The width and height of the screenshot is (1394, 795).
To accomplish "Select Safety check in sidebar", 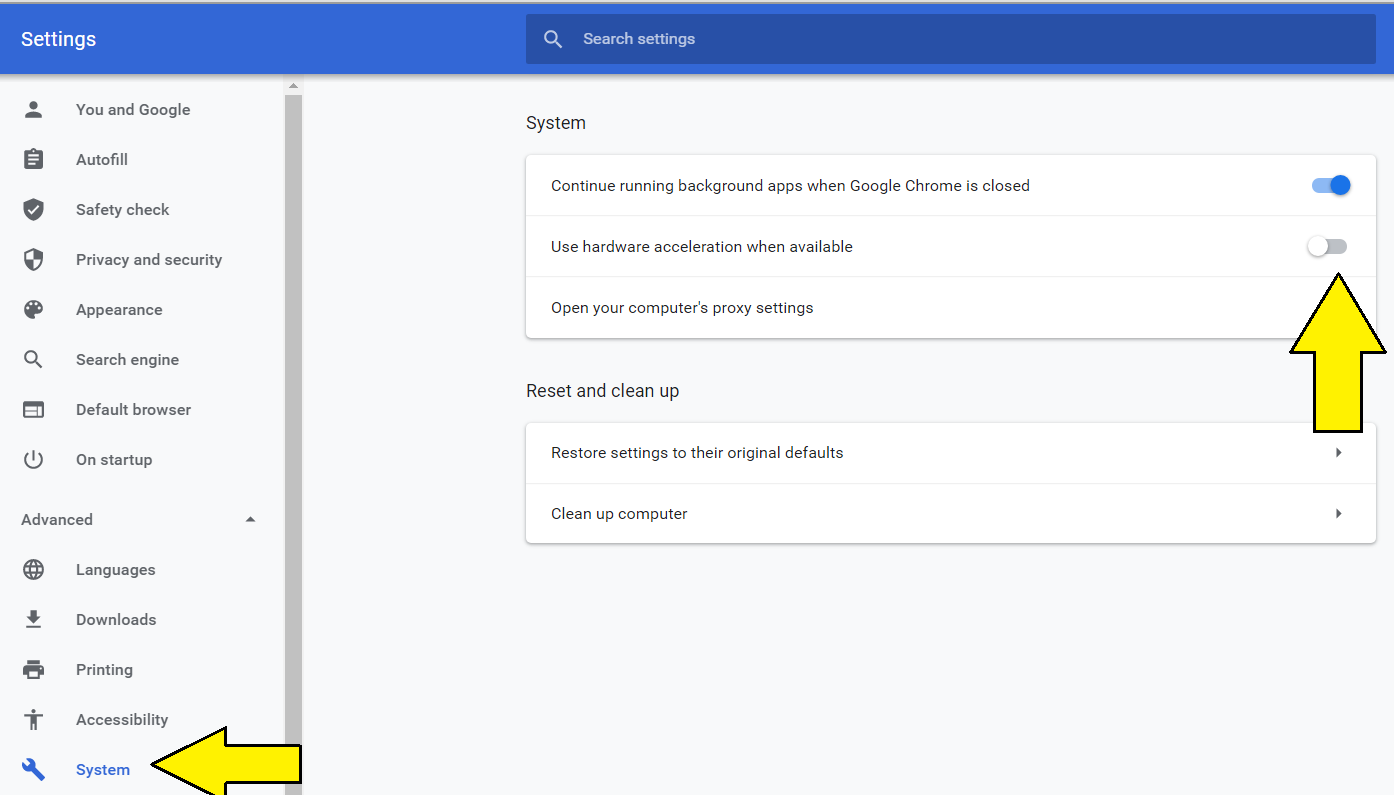I will pos(122,209).
